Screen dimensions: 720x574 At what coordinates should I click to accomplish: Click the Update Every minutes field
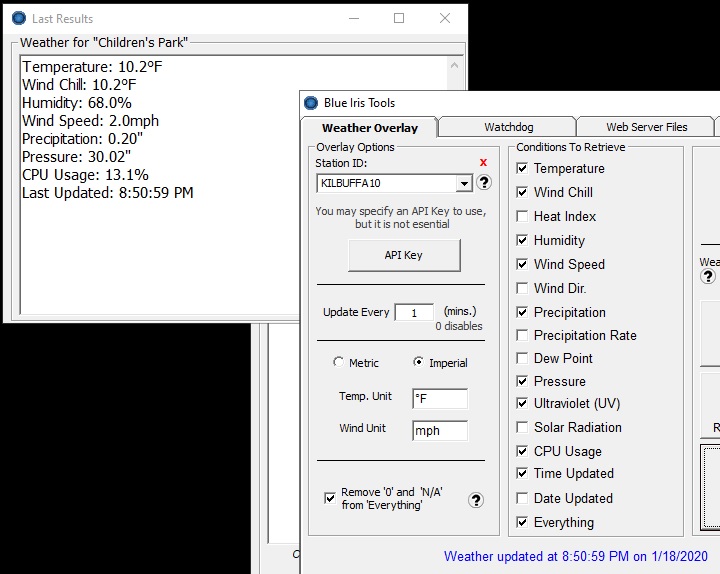[x=414, y=313]
